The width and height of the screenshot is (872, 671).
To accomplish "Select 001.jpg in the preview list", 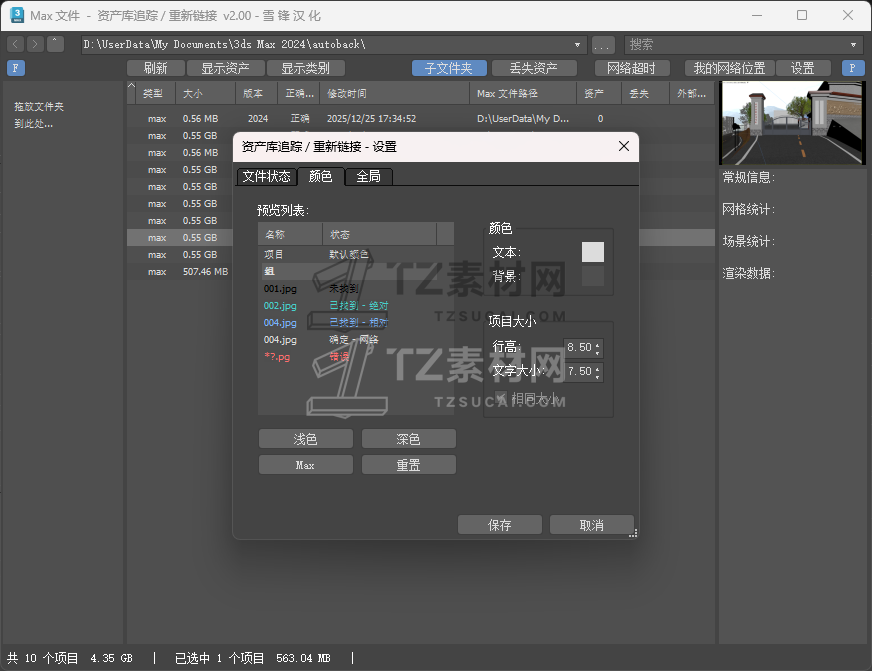I will [280, 288].
